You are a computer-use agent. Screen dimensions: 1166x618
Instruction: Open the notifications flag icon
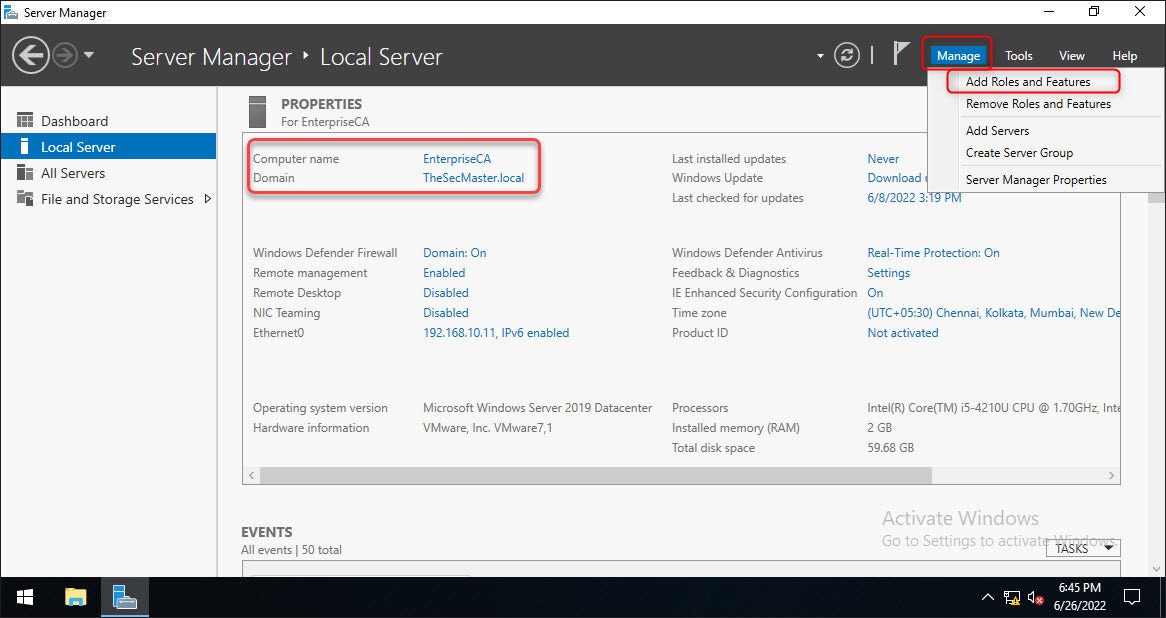point(901,54)
